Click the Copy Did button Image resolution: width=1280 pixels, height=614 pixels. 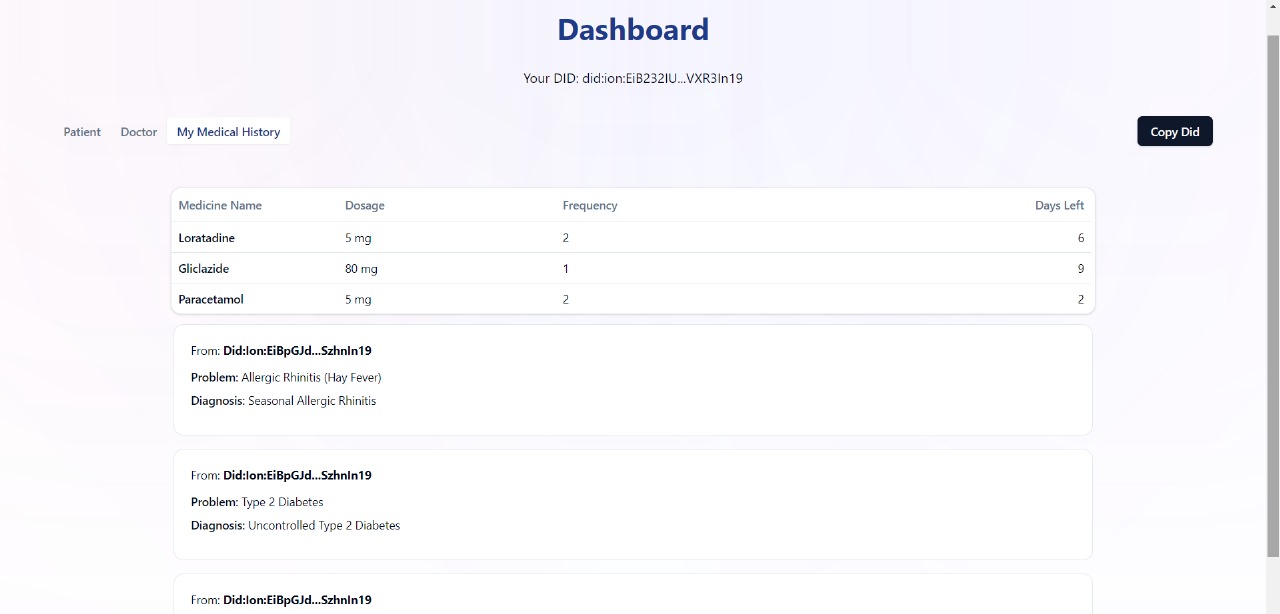pyautogui.click(x=1174, y=131)
